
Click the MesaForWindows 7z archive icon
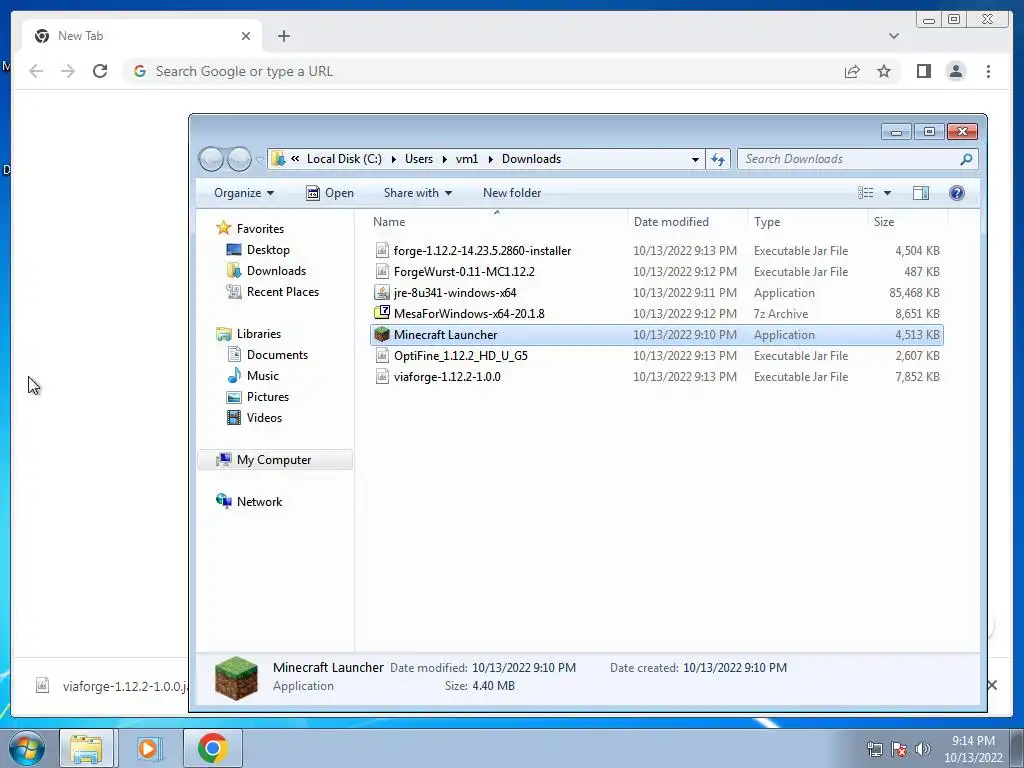(x=382, y=313)
